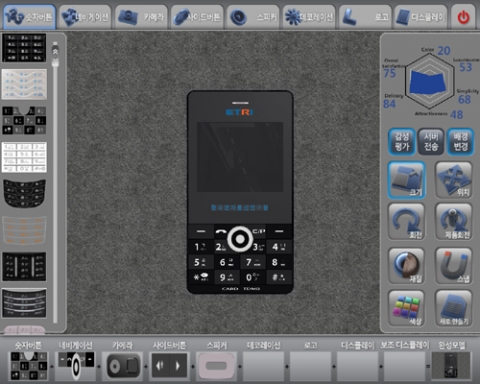The width and height of the screenshot is (480, 384).
Task: Select the 제품회전 product rotation tool
Action: tap(454, 222)
